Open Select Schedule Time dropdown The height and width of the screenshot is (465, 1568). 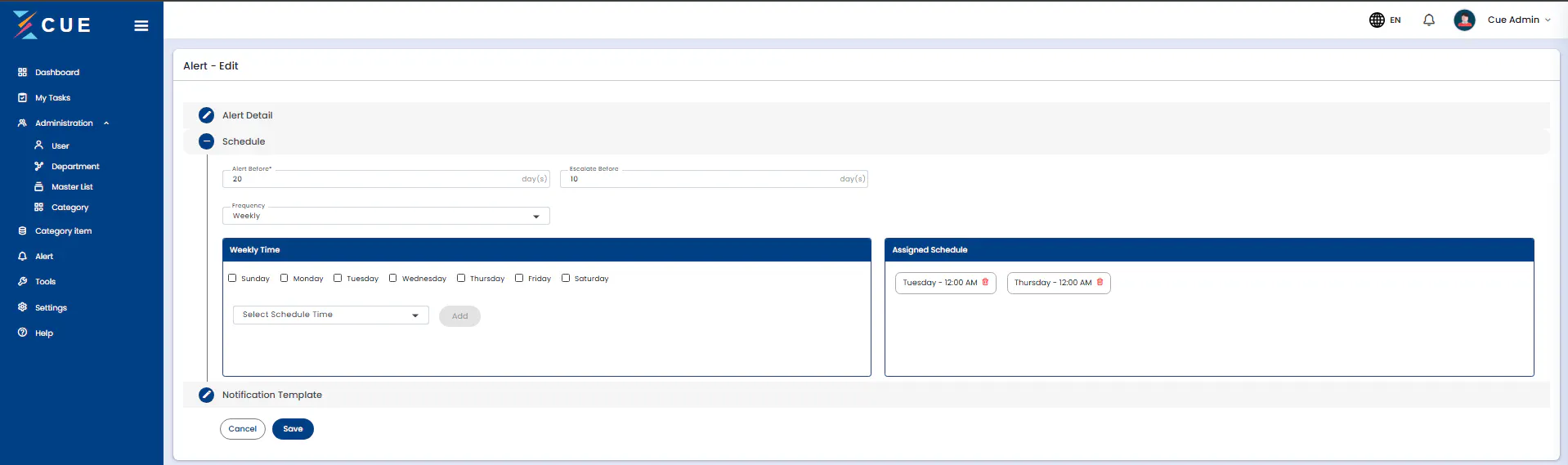click(x=331, y=315)
